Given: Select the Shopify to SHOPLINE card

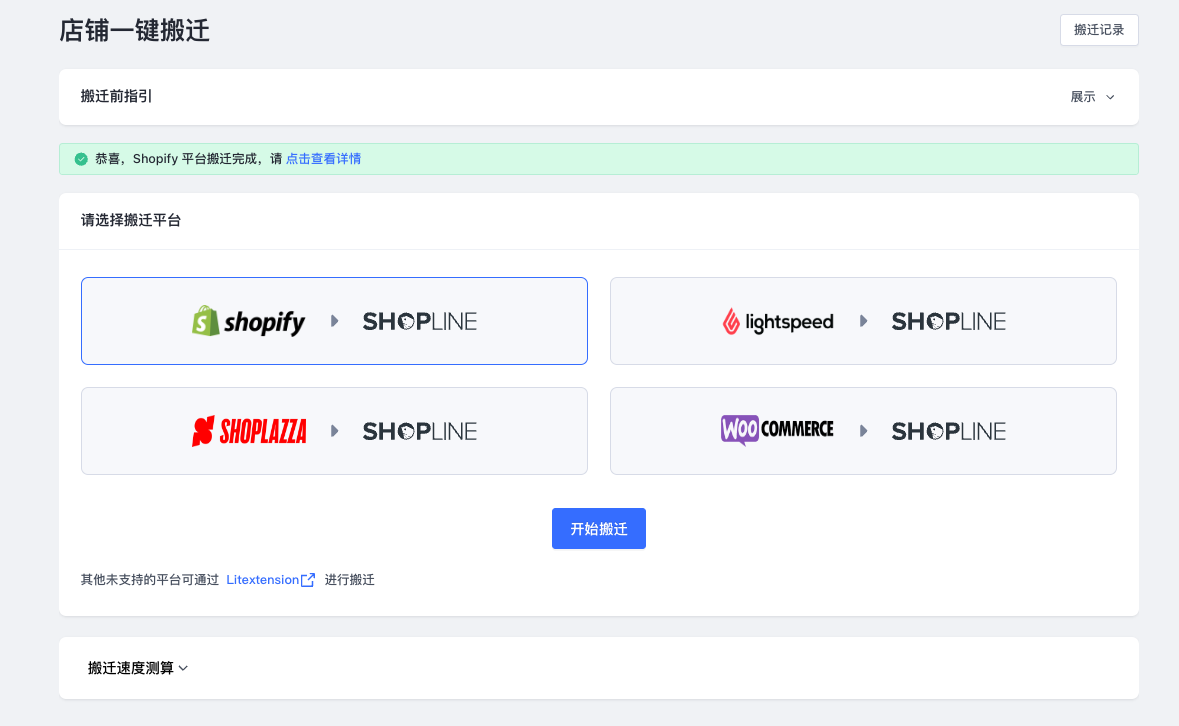Looking at the screenshot, I should 334,321.
